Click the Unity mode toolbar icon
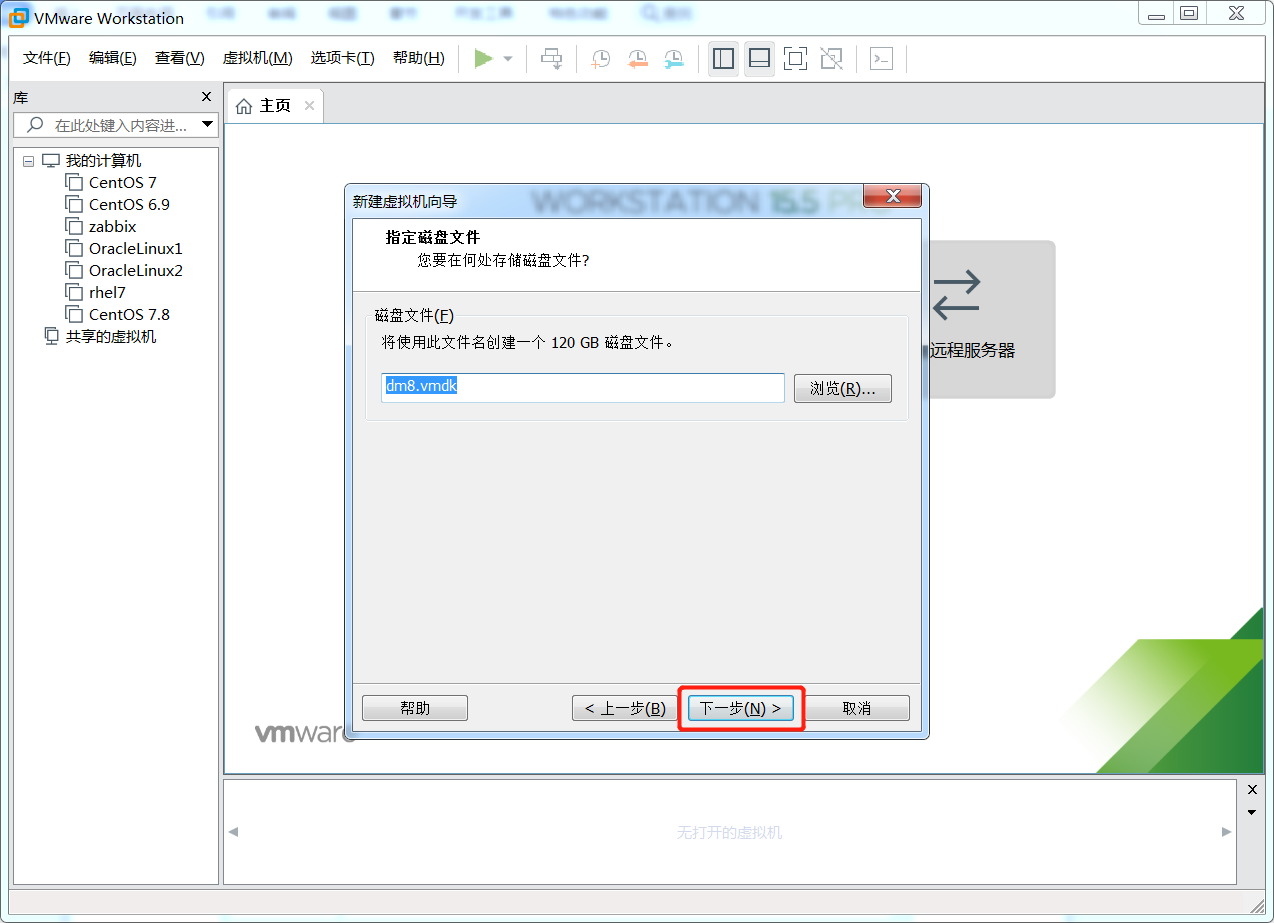 pyautogui.click(x=831, y=59)
